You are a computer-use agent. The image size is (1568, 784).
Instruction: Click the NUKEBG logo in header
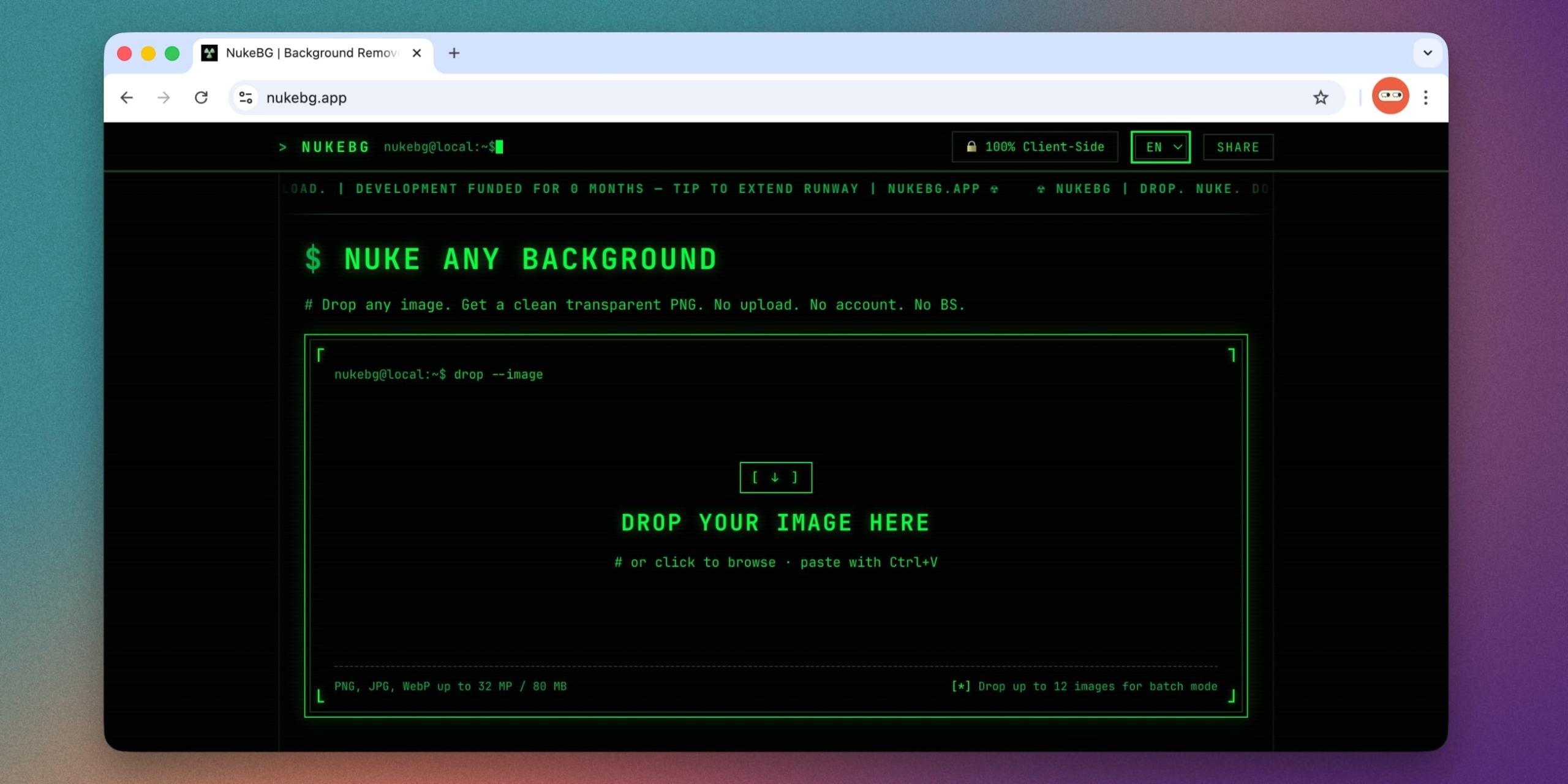coord(336,147)
